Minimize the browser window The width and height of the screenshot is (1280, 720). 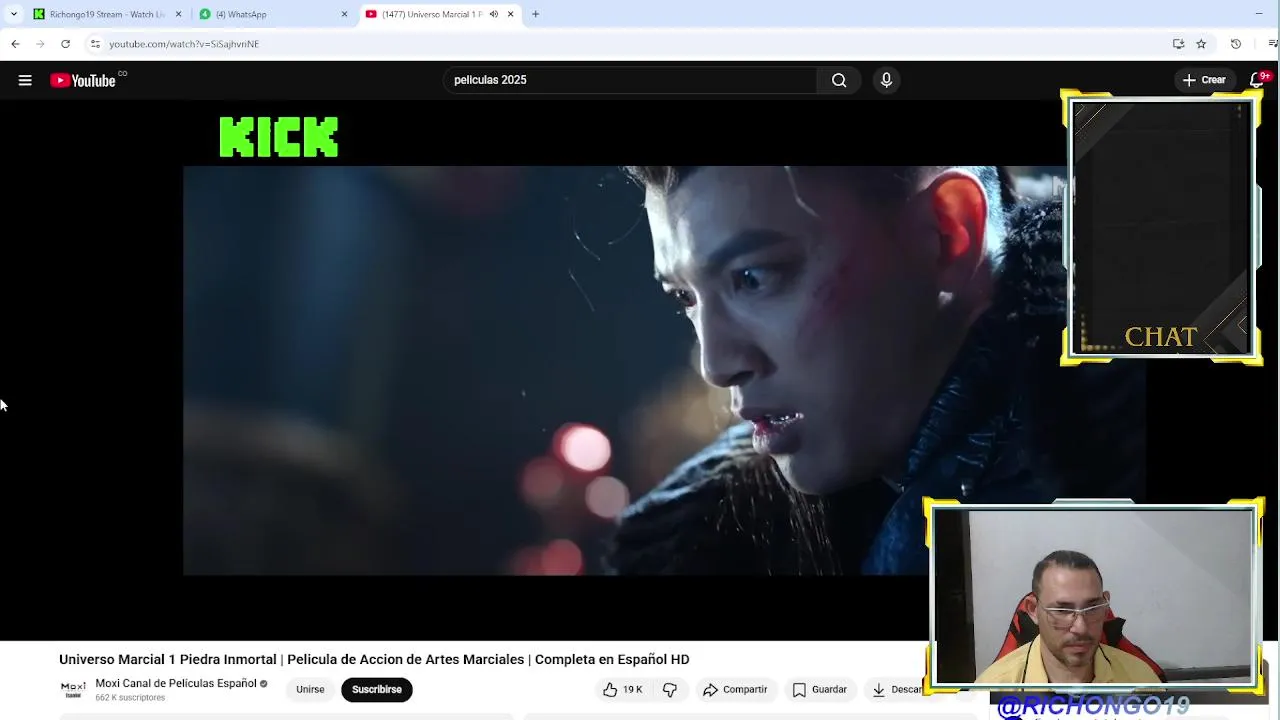1258,14
